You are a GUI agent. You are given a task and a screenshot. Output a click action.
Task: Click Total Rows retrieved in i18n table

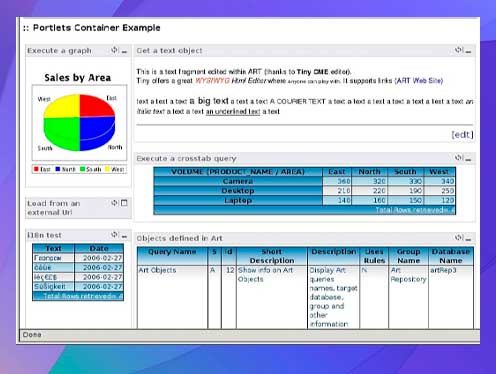[x=83, y=296]
